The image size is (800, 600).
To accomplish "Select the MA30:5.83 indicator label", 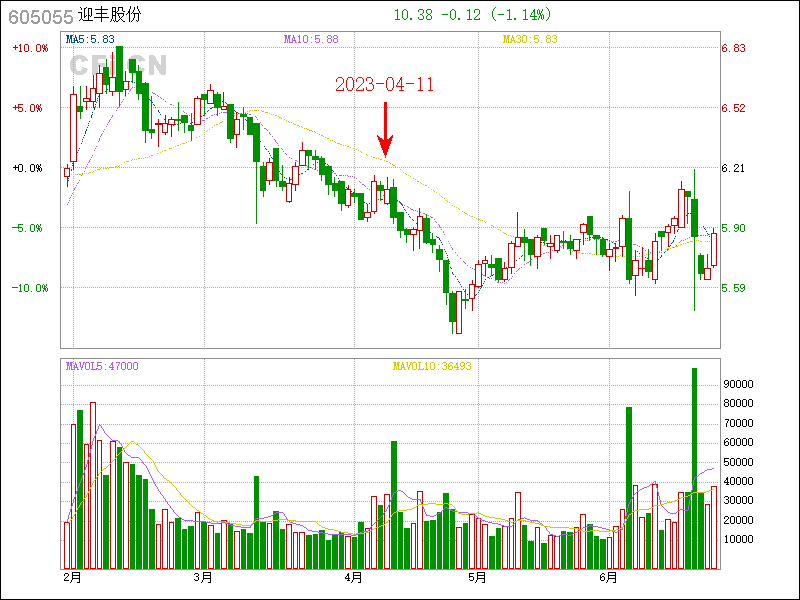I will [x=529, y=39].
